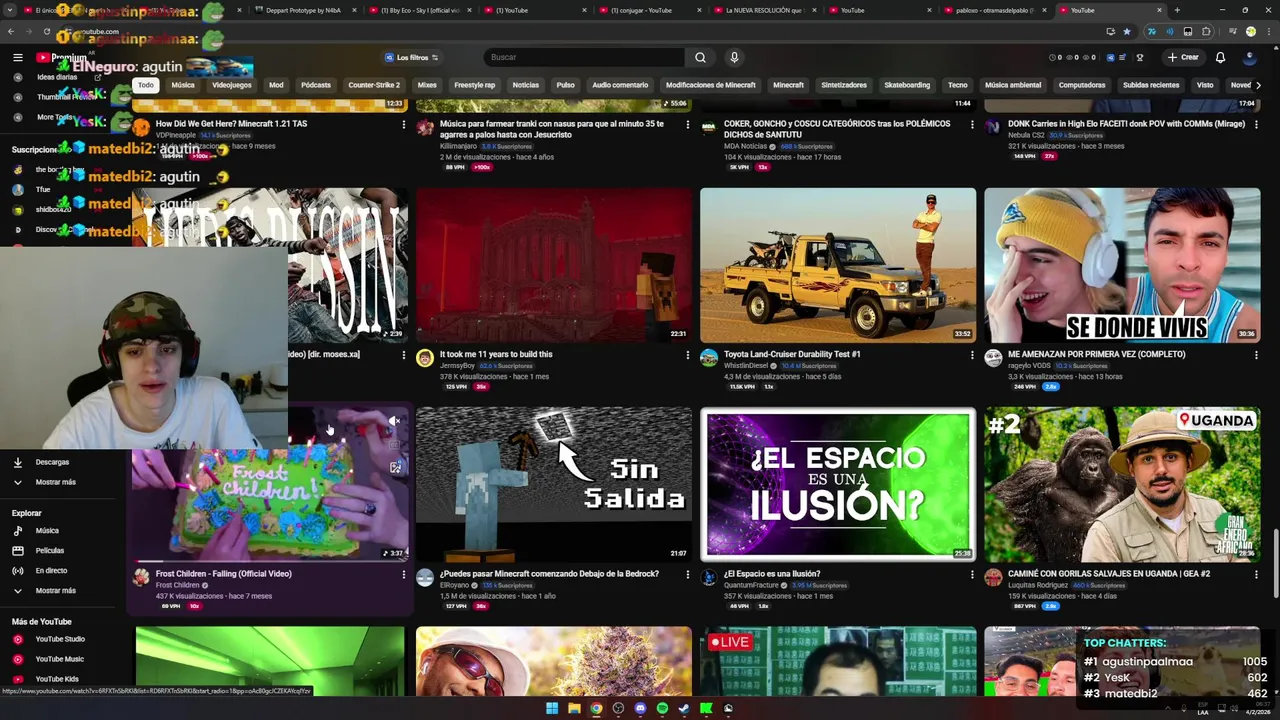Open options for '¿El Espacio es una Ilusión?' video
The width and height of the screenshot is (1280, 720).
click(972, 574)
